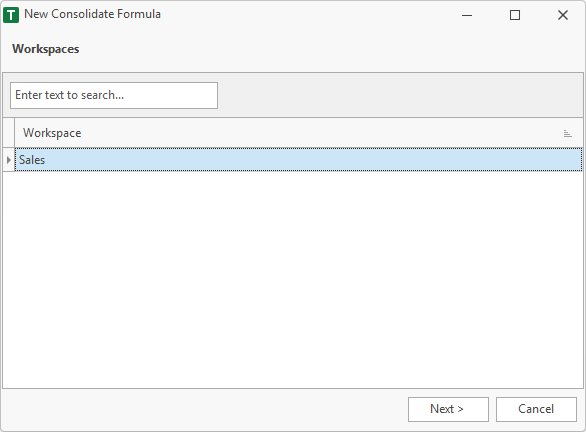Focus the 'Enter text to search...' field

[x=114, y=96]
